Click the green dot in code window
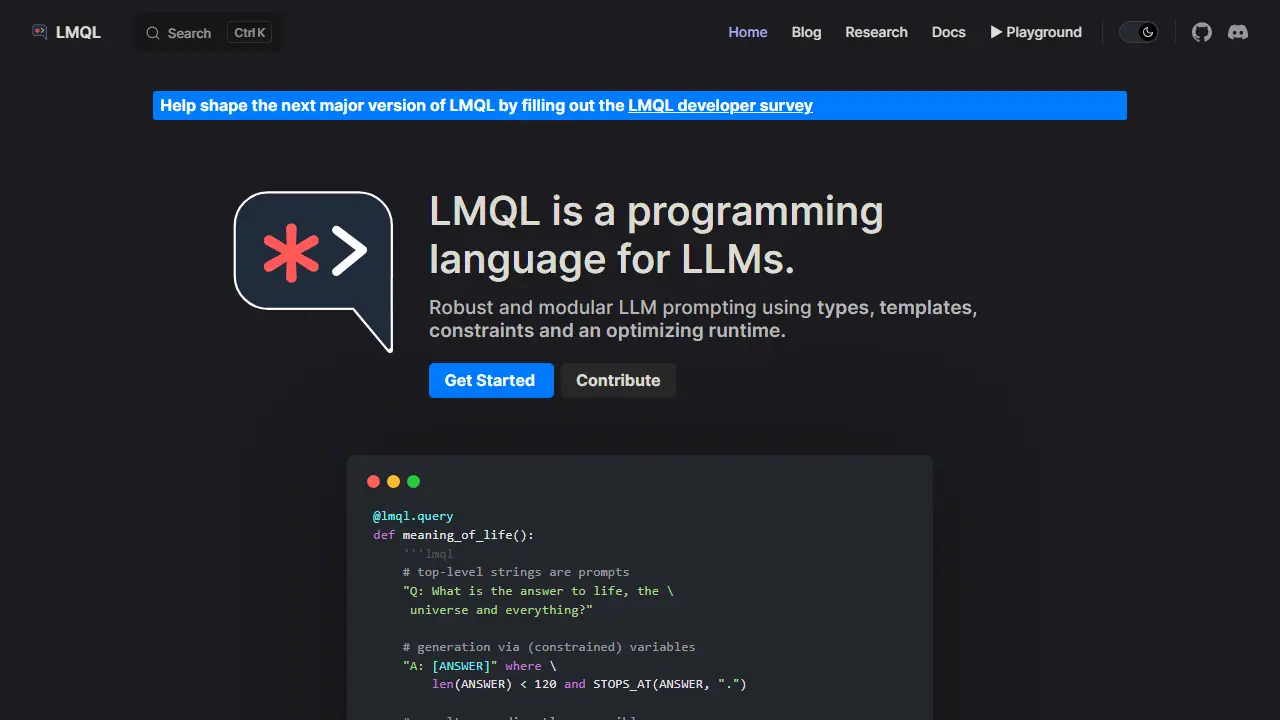Image resolution: width=1280 pixels, height=720 pixels. tap(413, 481)
